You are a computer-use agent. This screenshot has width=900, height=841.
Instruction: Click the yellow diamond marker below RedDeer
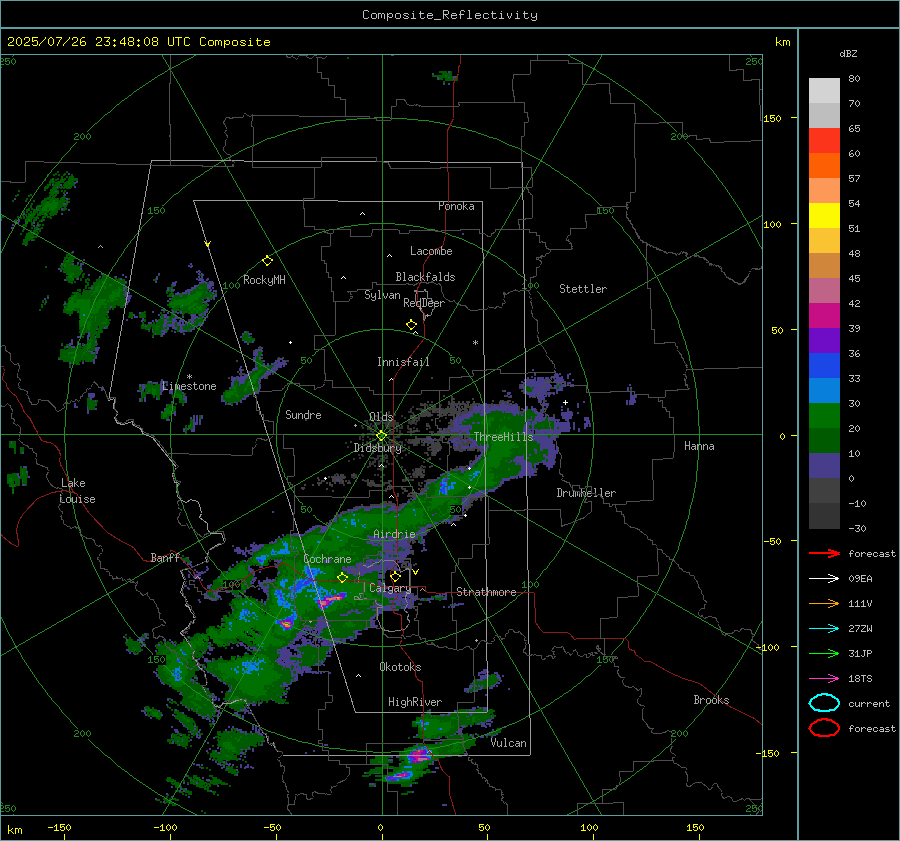pos(411,325)
